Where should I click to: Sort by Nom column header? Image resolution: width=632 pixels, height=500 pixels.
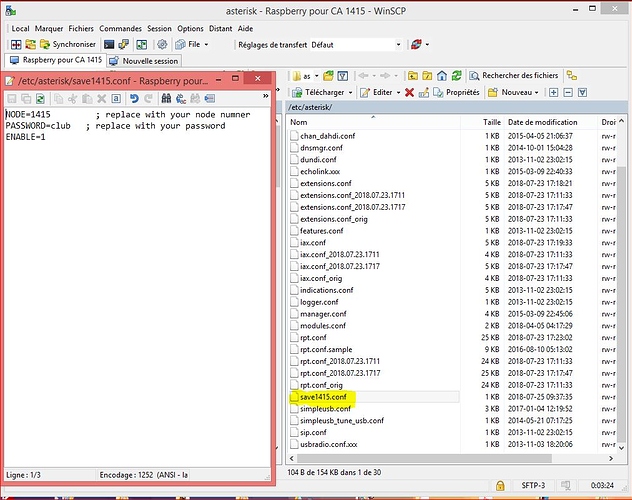[x=374, y=122]
